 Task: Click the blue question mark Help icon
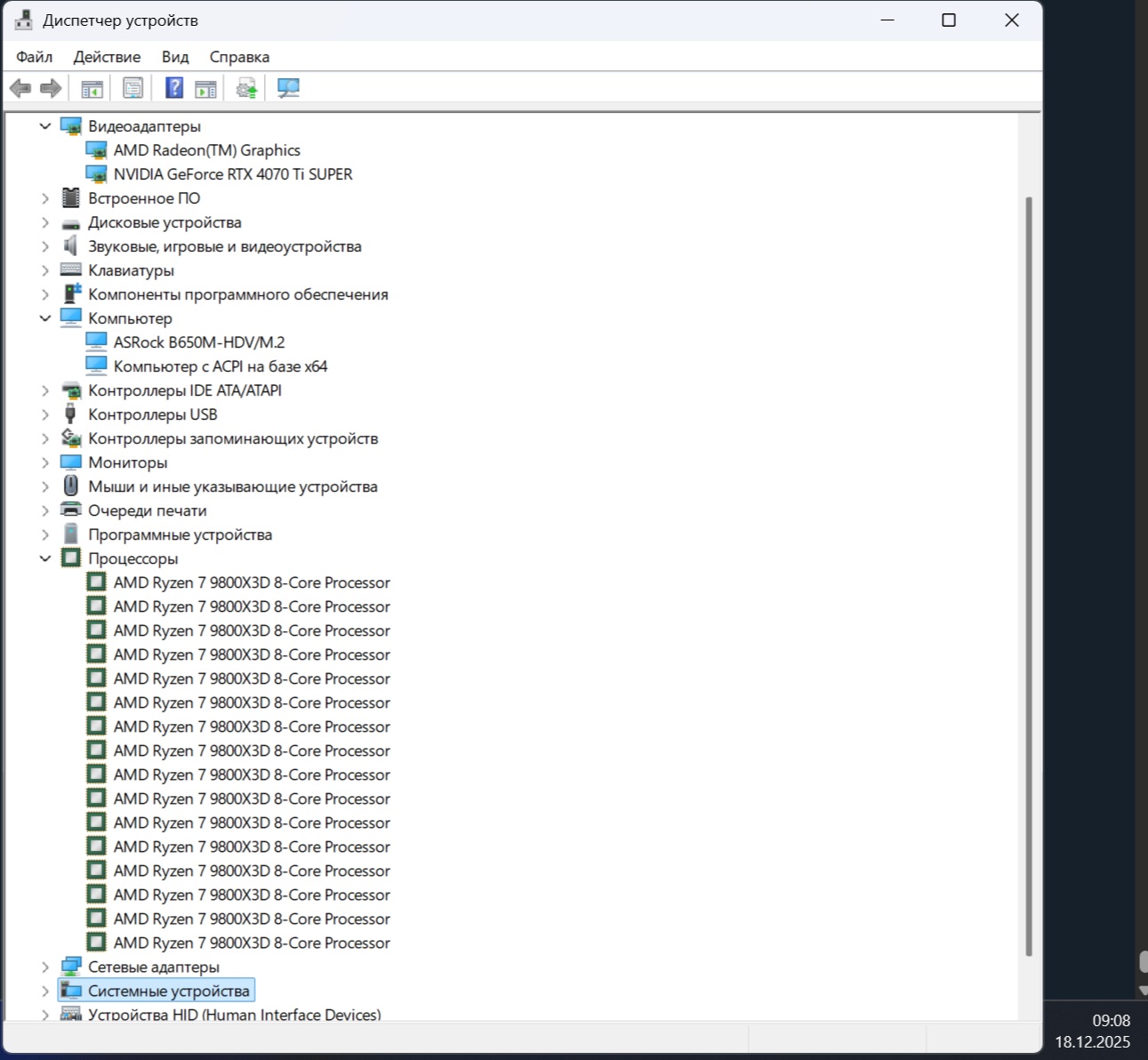click(174, 88)
